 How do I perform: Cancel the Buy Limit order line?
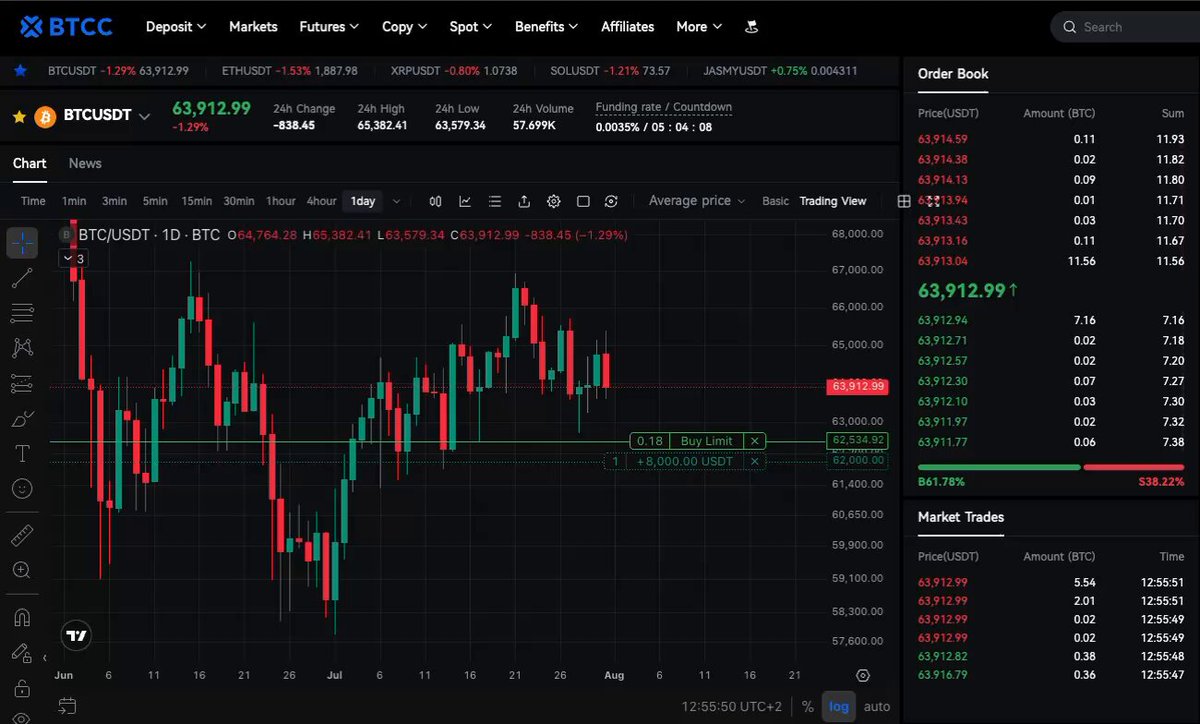pyautogui.click(x=756, y=441)
